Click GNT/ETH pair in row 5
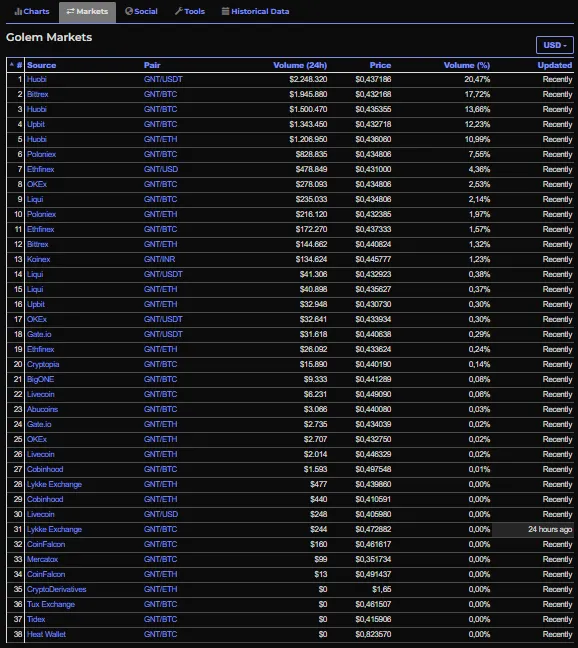Screen dimensions: 578x648 tap(160, 139)
